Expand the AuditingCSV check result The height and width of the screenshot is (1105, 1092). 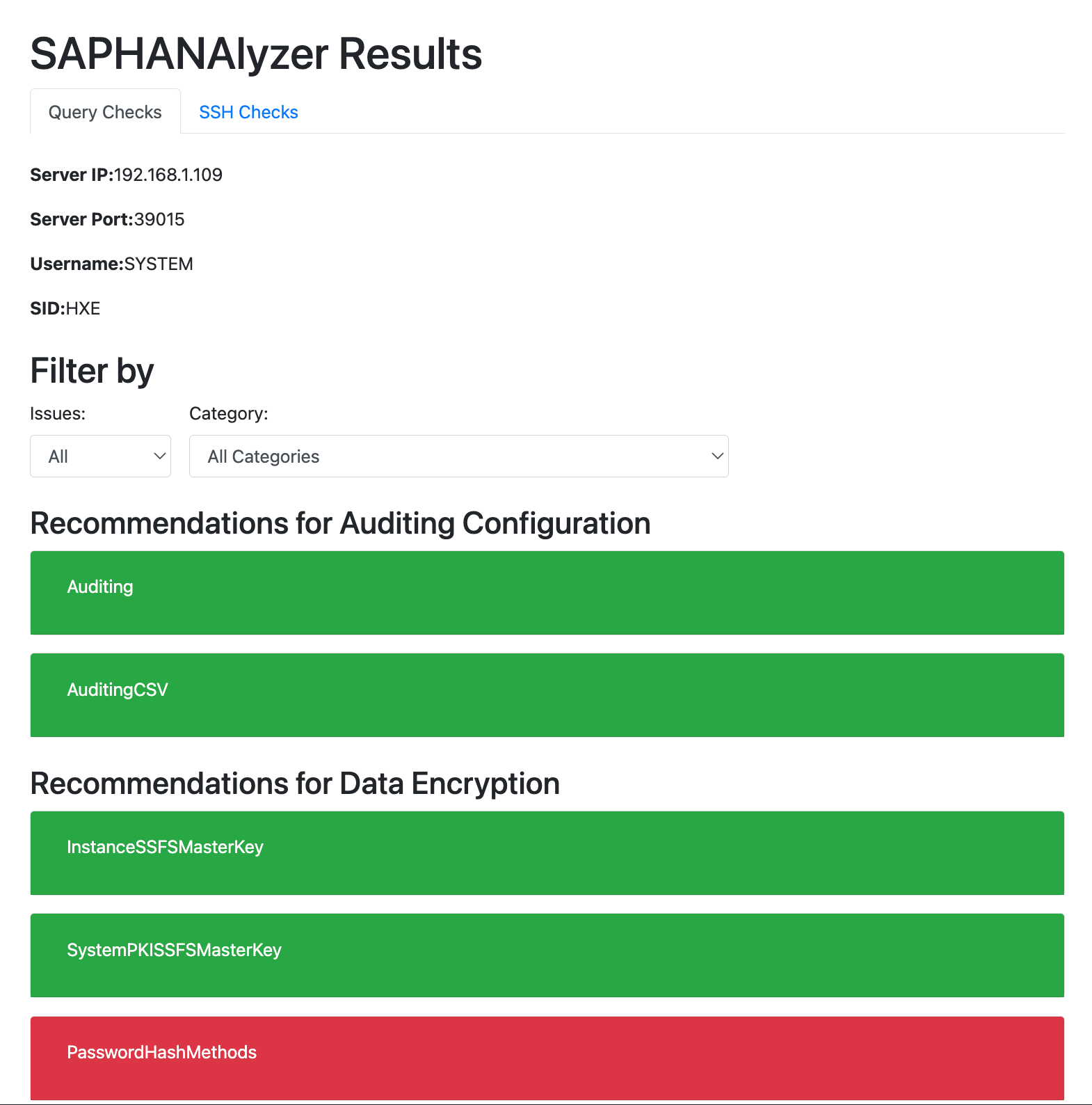pyautogui.click(x=547, y=694)
